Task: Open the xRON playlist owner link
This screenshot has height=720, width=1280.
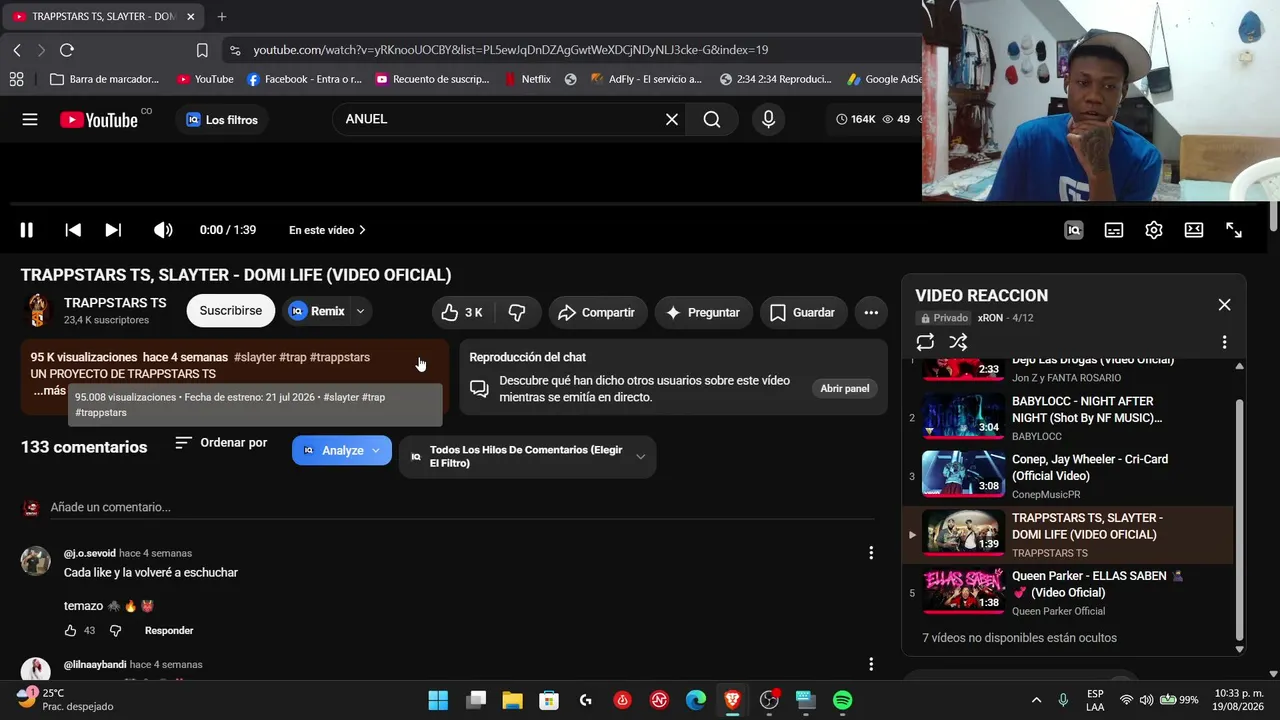Action: (990, 318)
